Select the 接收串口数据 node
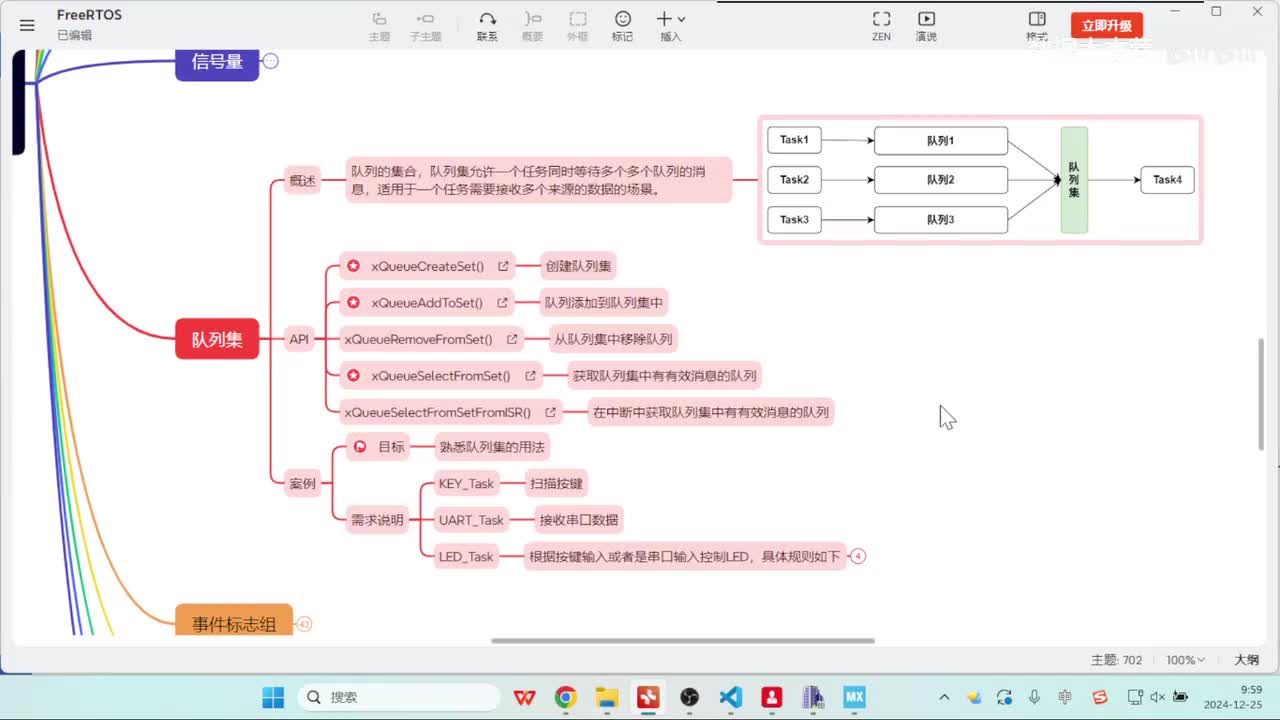The width and height of the screenshot is (1280, 720). pos(578,520)
